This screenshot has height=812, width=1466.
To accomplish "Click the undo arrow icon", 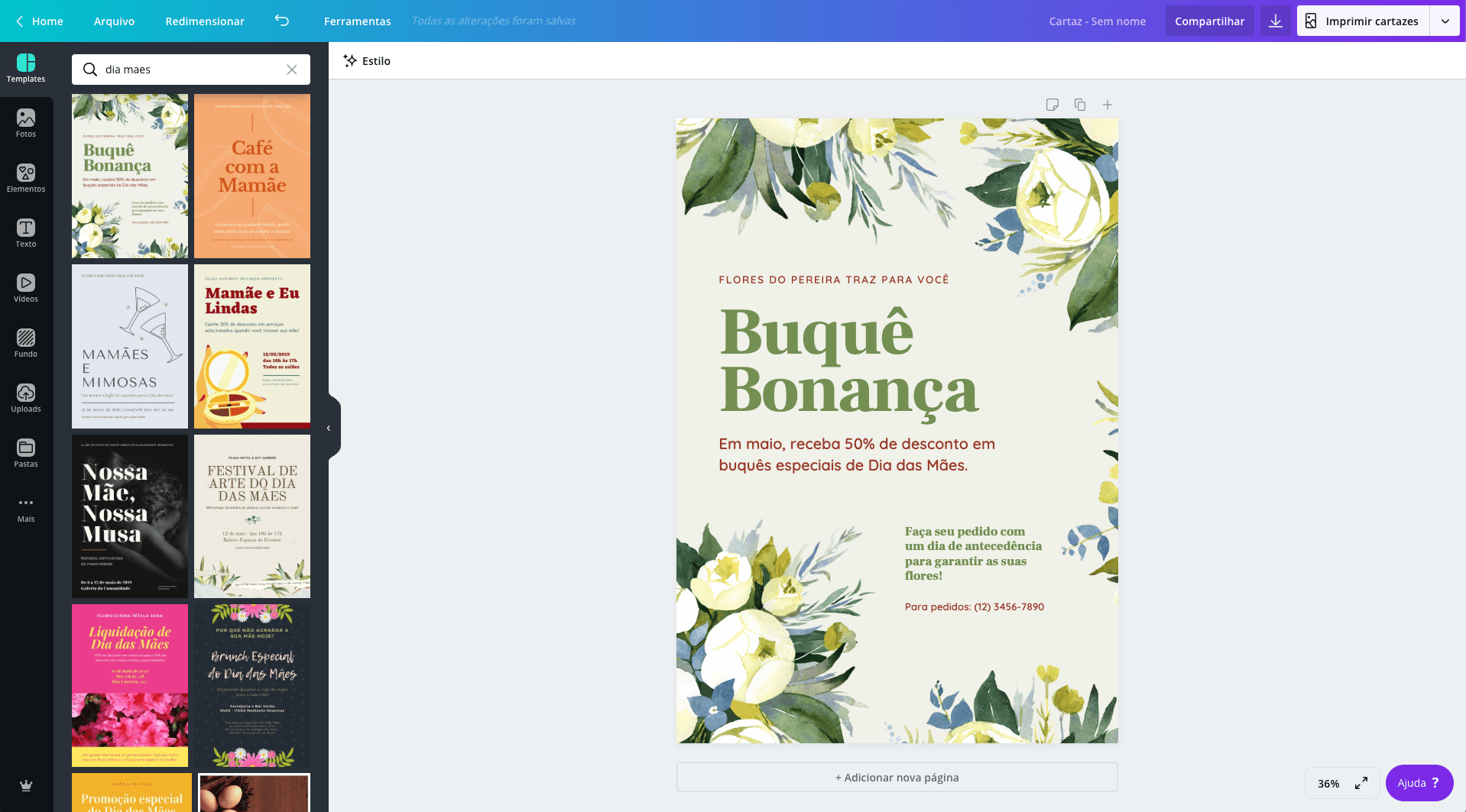I will coord(282,21).
